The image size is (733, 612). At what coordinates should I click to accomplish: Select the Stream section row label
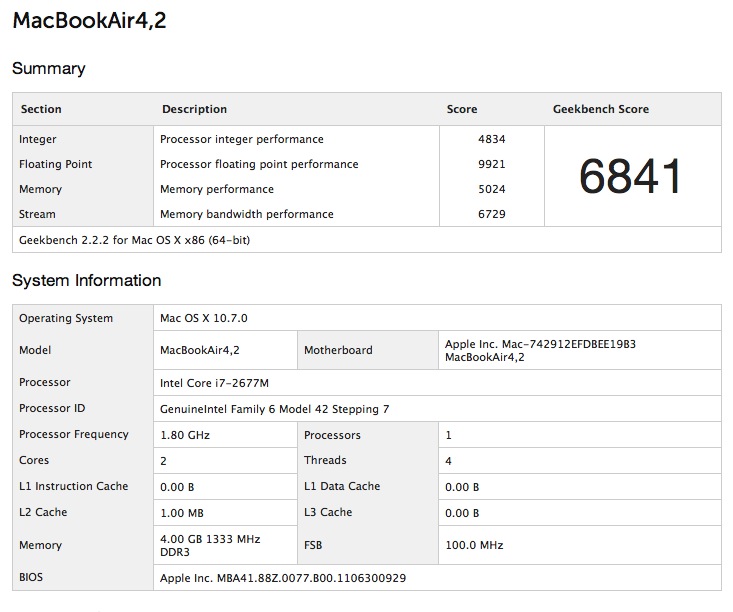37,214
